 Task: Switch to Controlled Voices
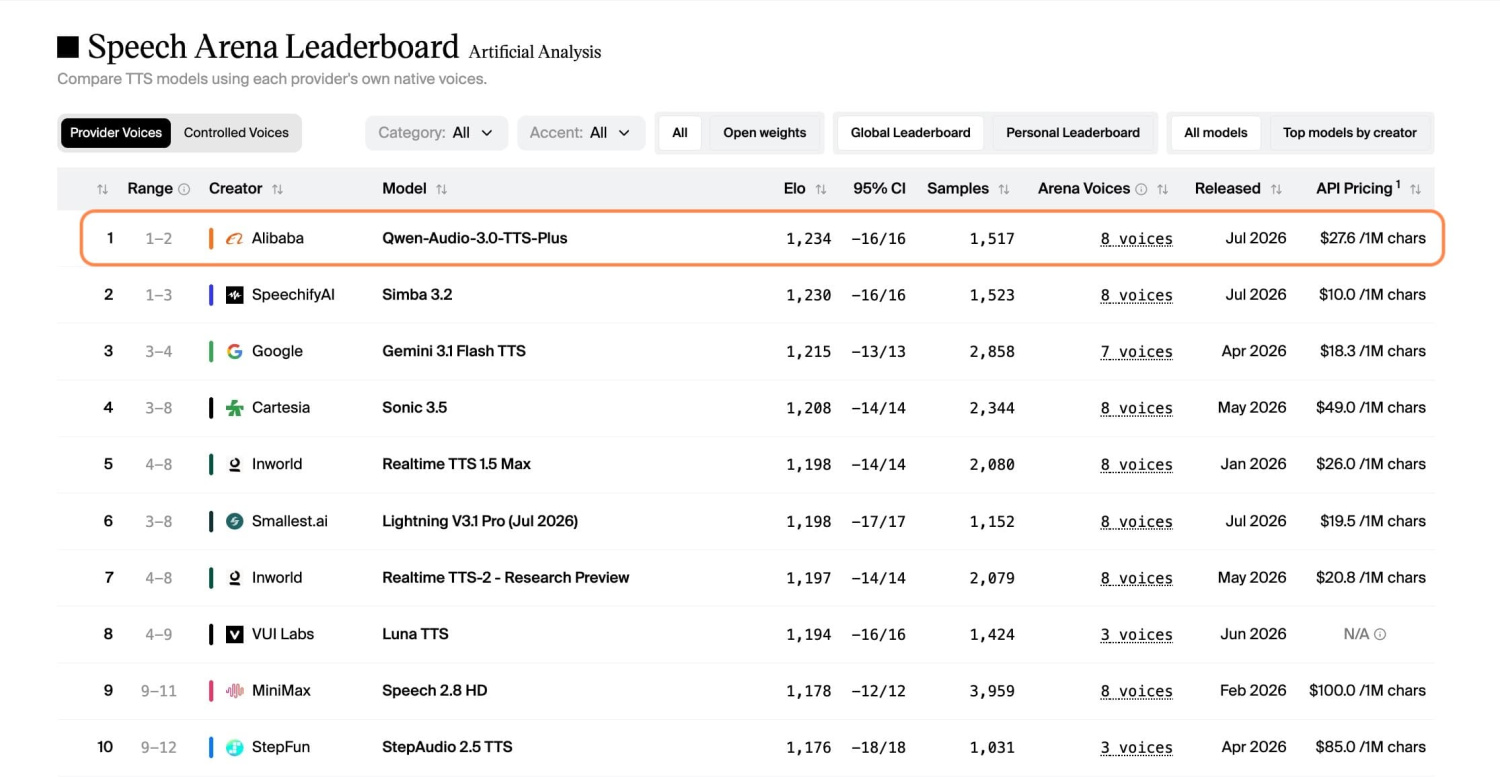pos(236,132)
